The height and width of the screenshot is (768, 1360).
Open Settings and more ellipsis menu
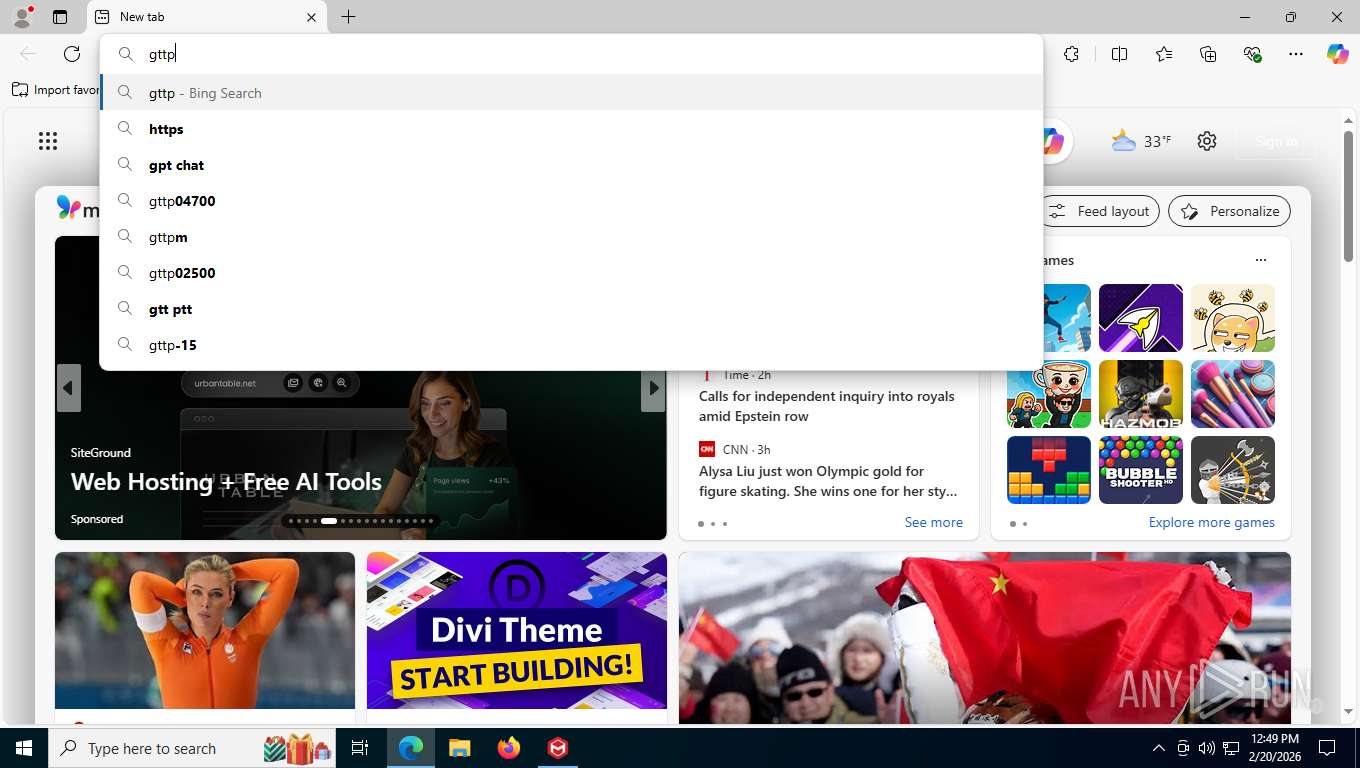(1296, 54)
